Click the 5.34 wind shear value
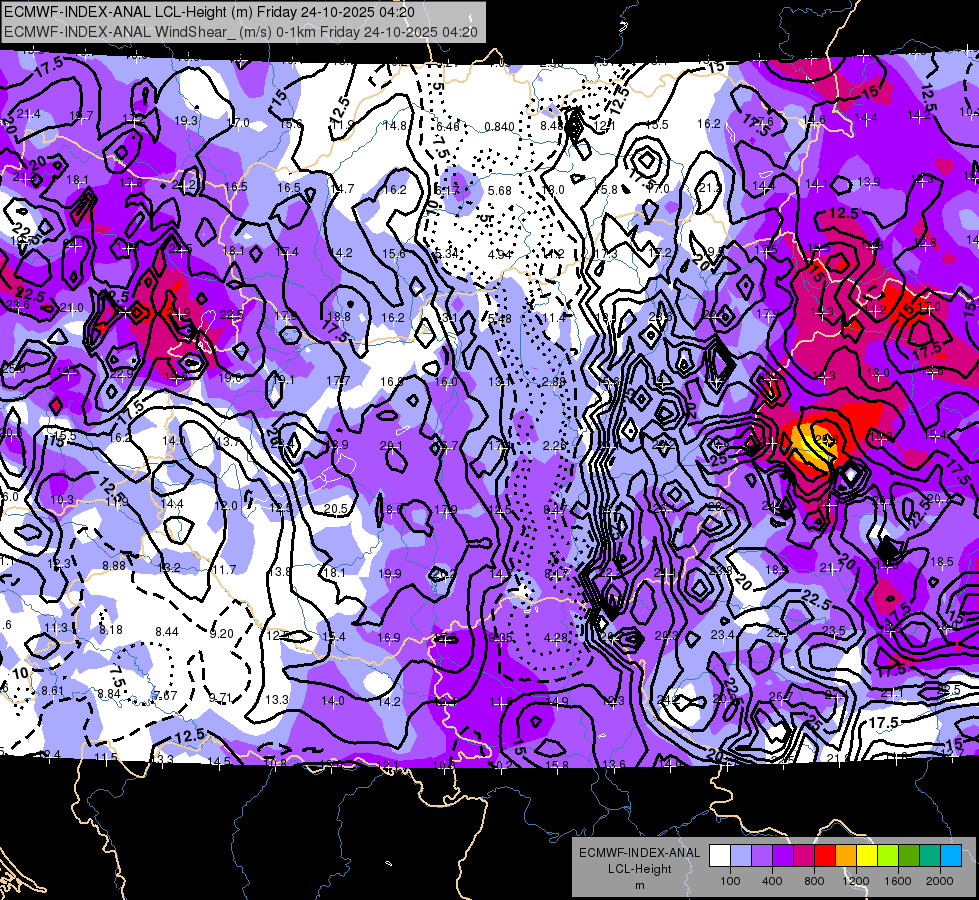This screenshot has width=979, height=900. click(447, 254)
